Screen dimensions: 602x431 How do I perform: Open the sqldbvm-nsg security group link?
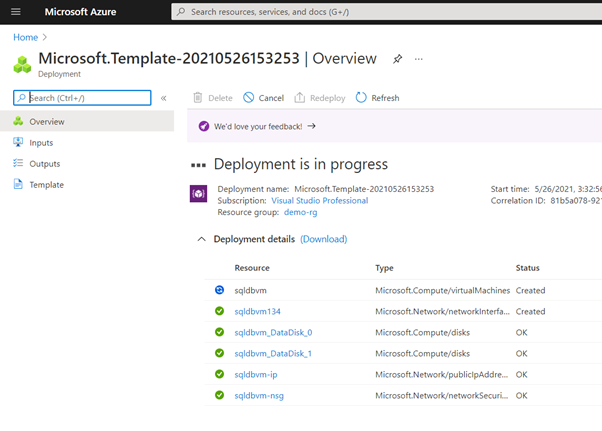point(259,396)
